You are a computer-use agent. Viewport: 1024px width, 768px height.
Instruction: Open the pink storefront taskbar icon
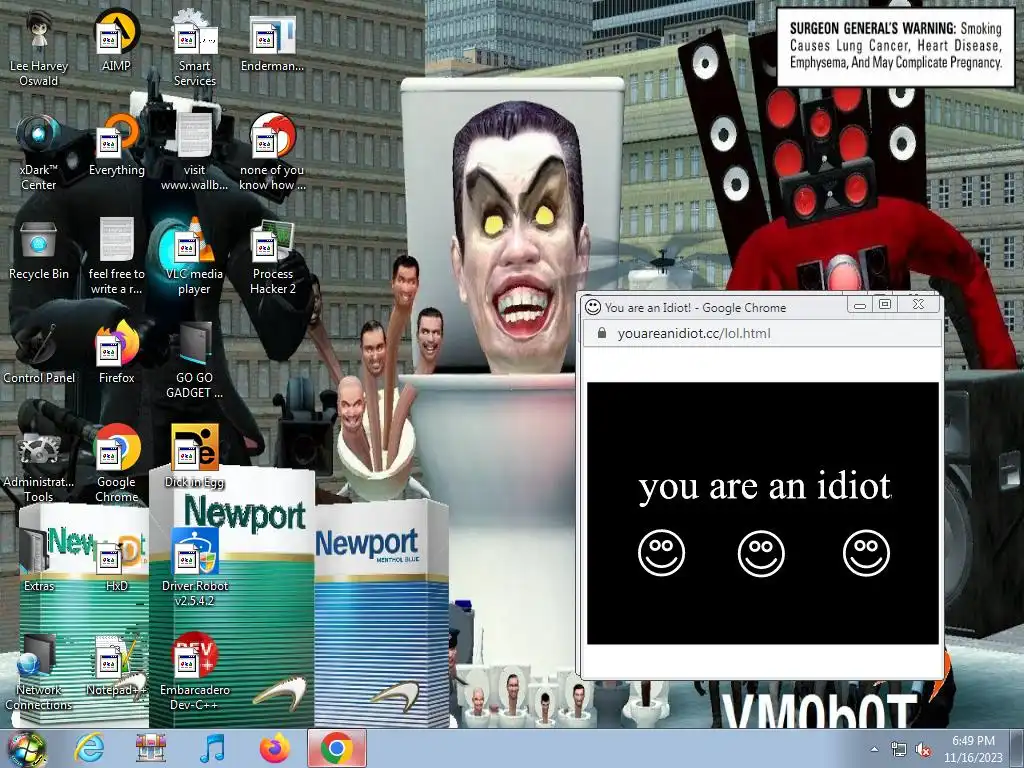pyautogui.click(x=150, y=748)
